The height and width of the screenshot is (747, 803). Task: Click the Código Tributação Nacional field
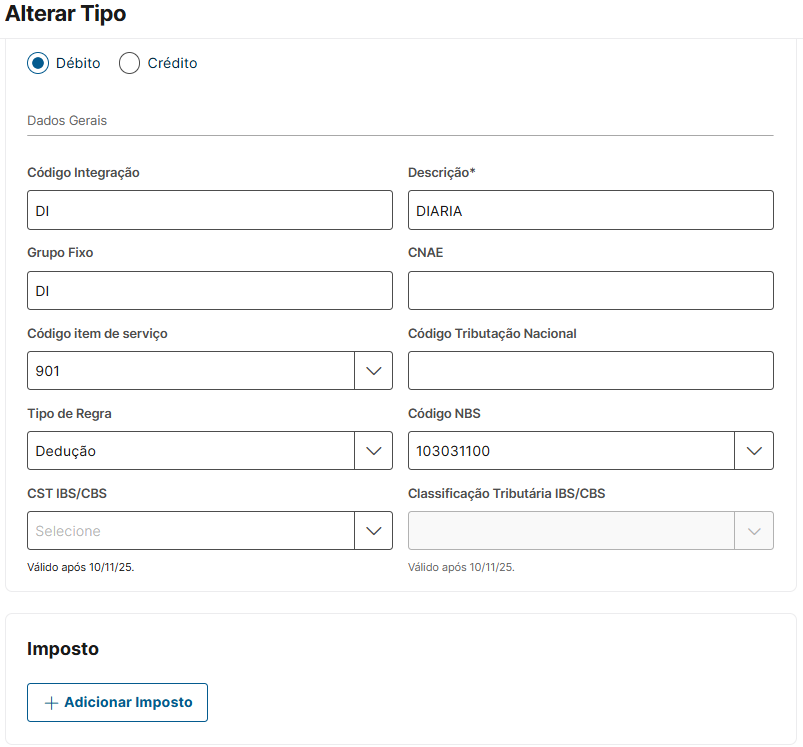point(590,371)
